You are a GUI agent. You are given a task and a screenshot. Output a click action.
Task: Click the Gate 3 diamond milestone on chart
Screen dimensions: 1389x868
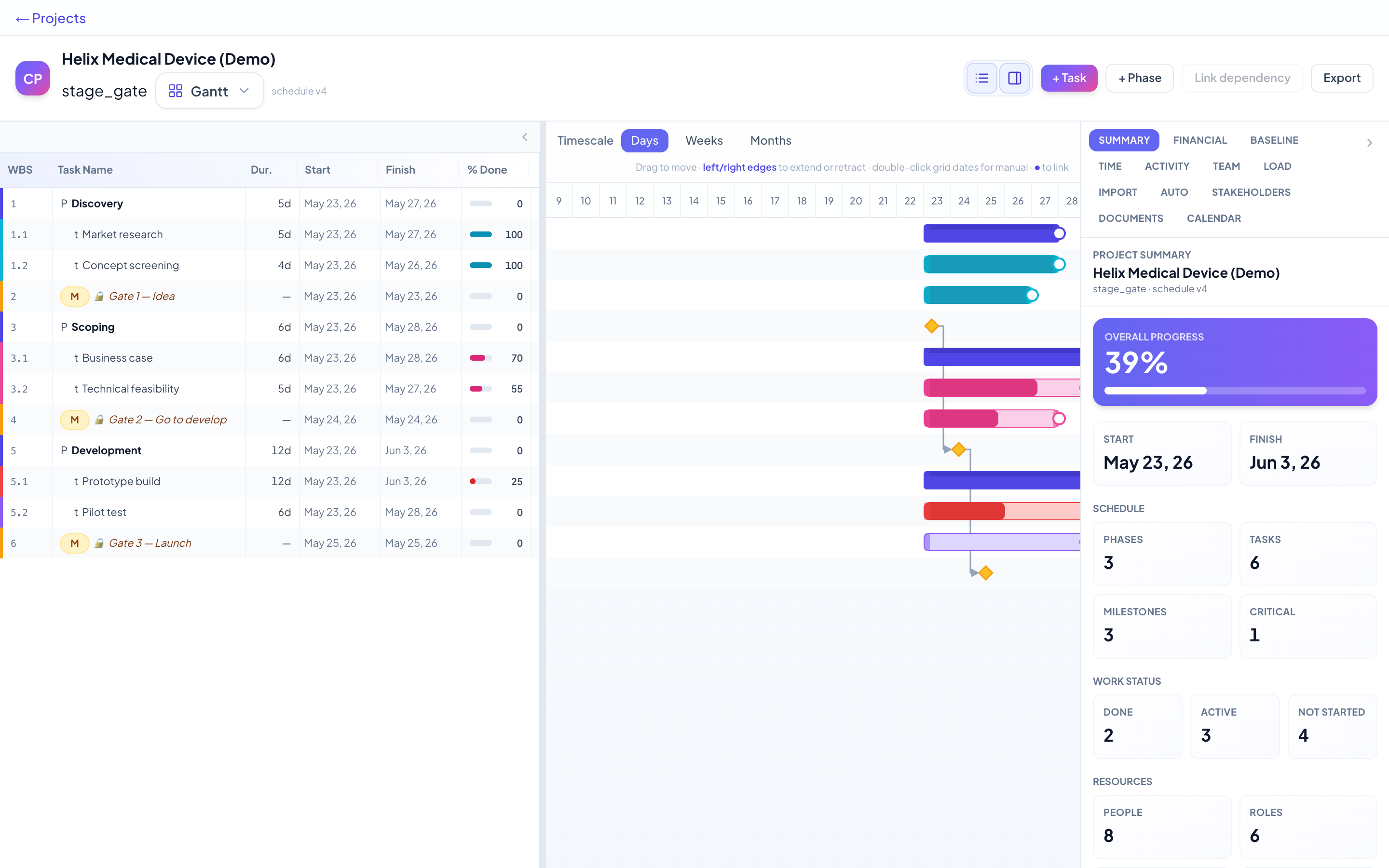coord(985,573)
